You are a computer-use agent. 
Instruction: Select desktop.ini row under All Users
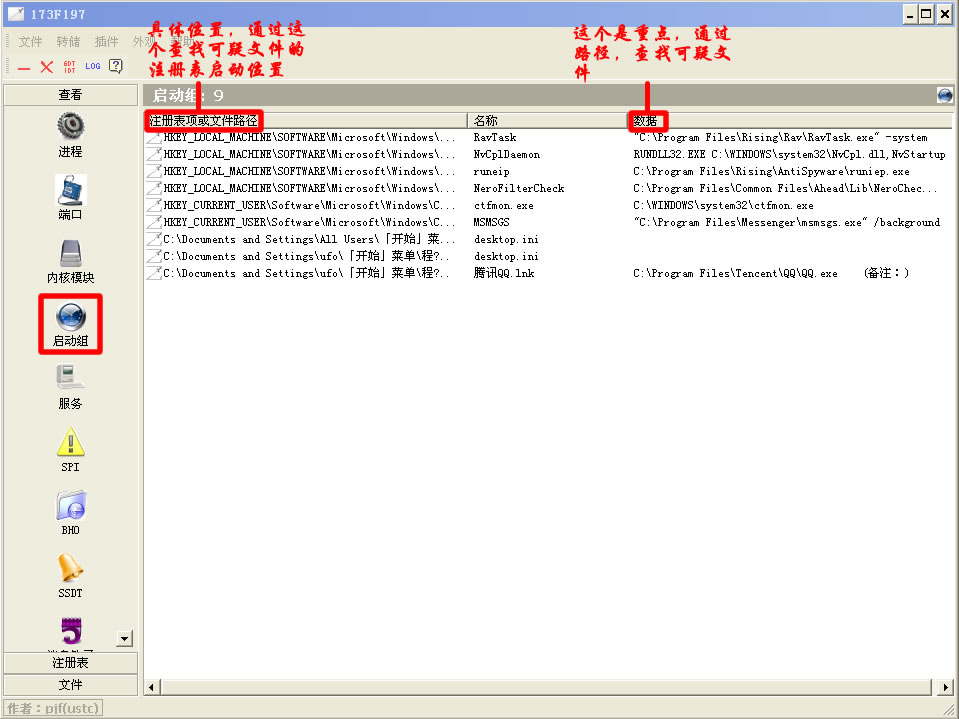(x=549, y=239)
